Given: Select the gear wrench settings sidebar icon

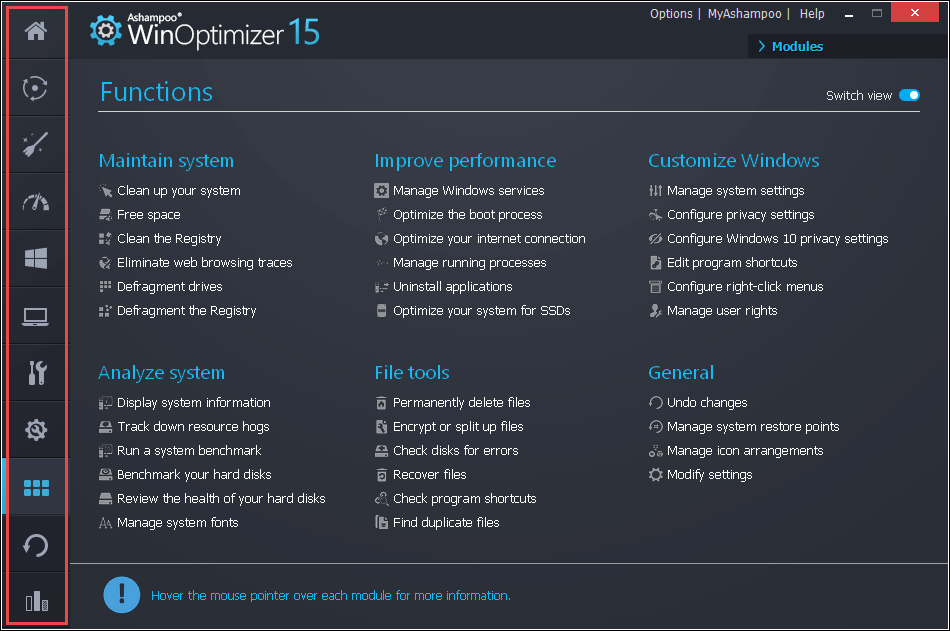Looking at the screenshot, I should 36,430.
